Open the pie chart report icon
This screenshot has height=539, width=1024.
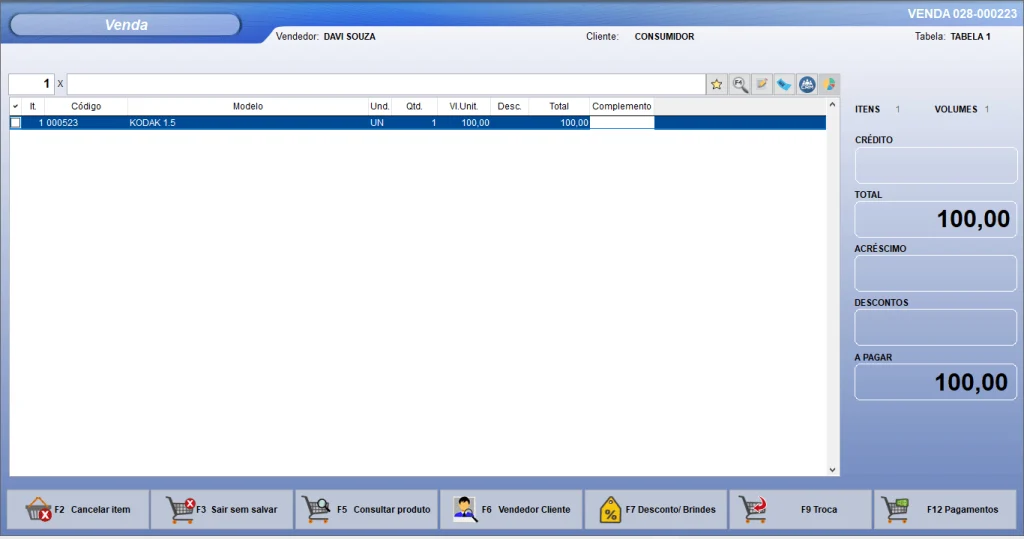click(829, 85)
